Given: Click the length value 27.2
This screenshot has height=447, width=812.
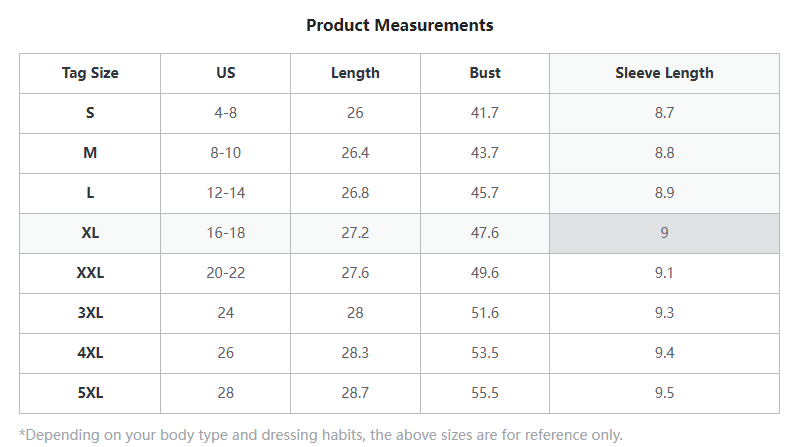Looking at the screenshot, I should tap(355, 233).
